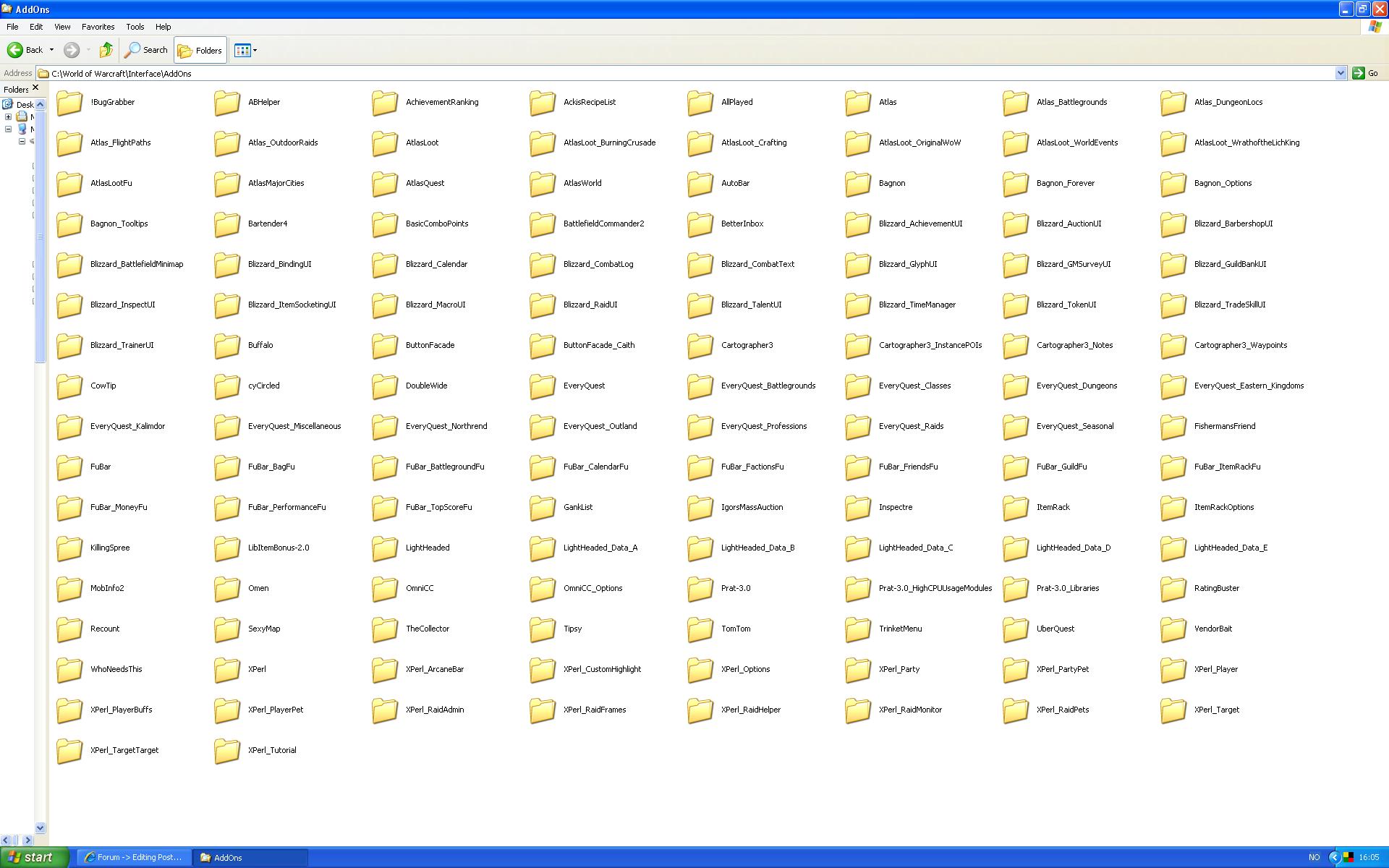
Task: Open the Views dropdown menu
Action: click(x=246, y=50)
